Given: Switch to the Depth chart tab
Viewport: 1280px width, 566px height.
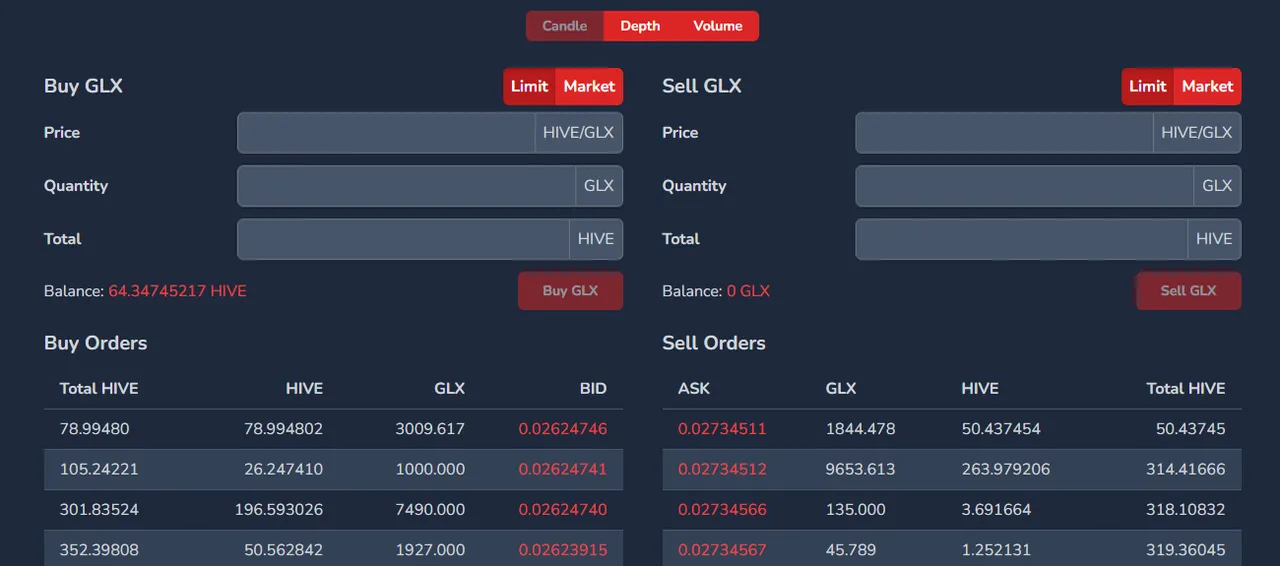Looking at the screenshot, I should tap(640, 26).
